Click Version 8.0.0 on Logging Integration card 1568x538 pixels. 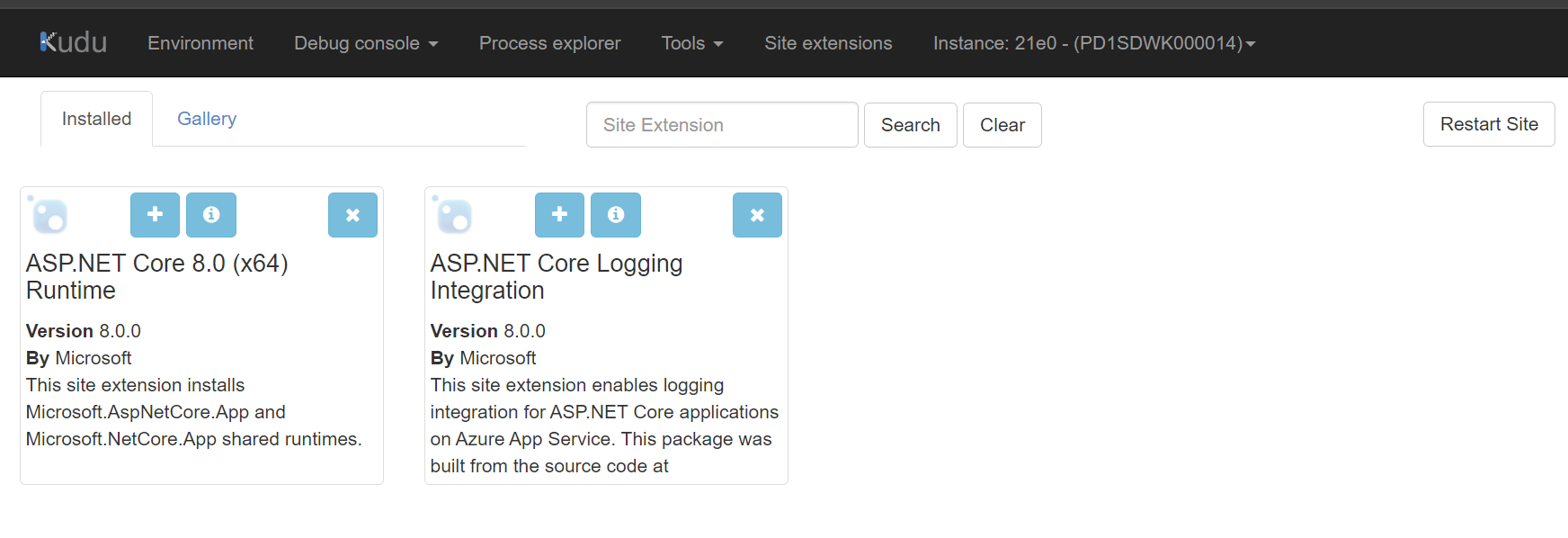488,331
